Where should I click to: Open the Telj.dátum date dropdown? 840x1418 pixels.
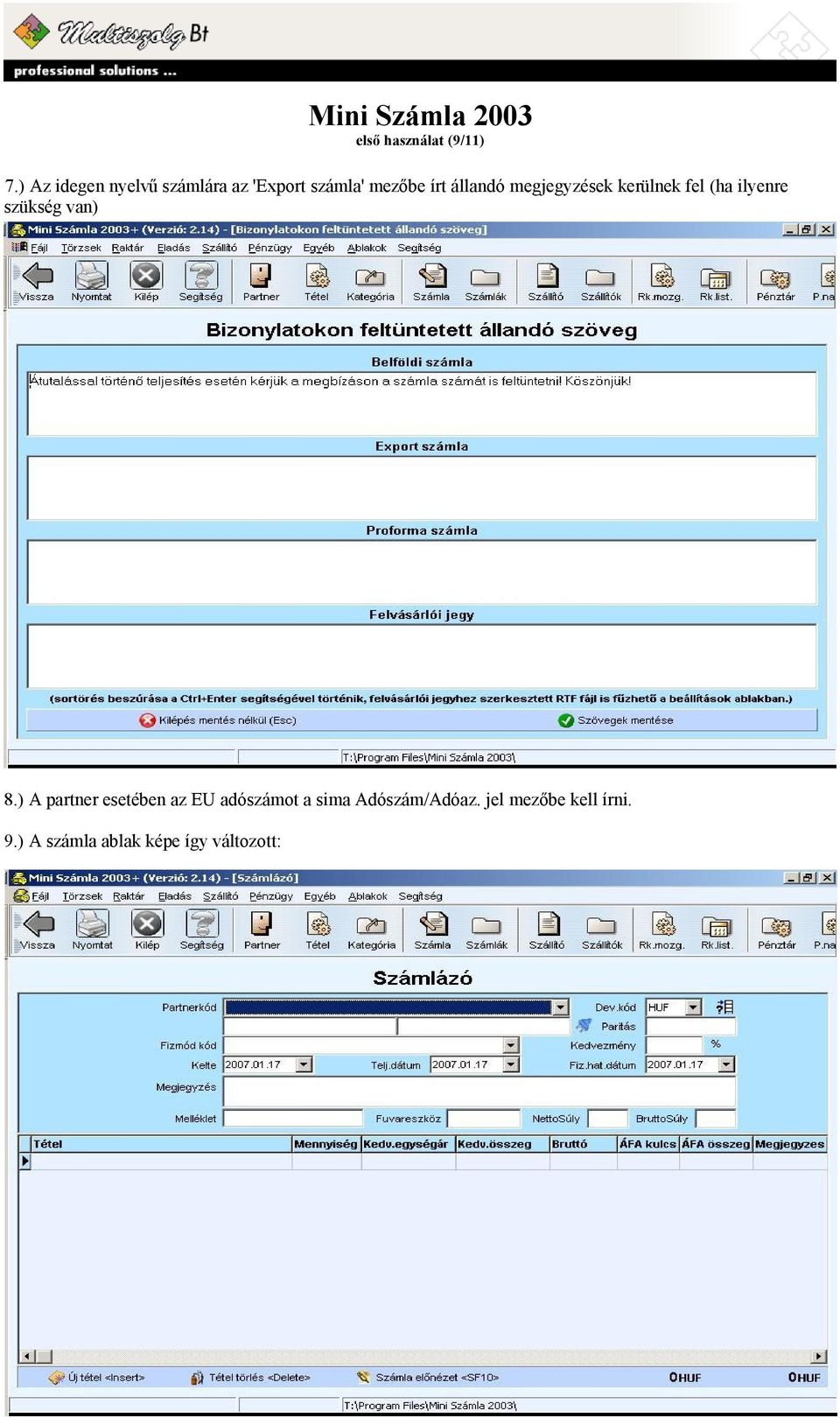coord(511,1064)
